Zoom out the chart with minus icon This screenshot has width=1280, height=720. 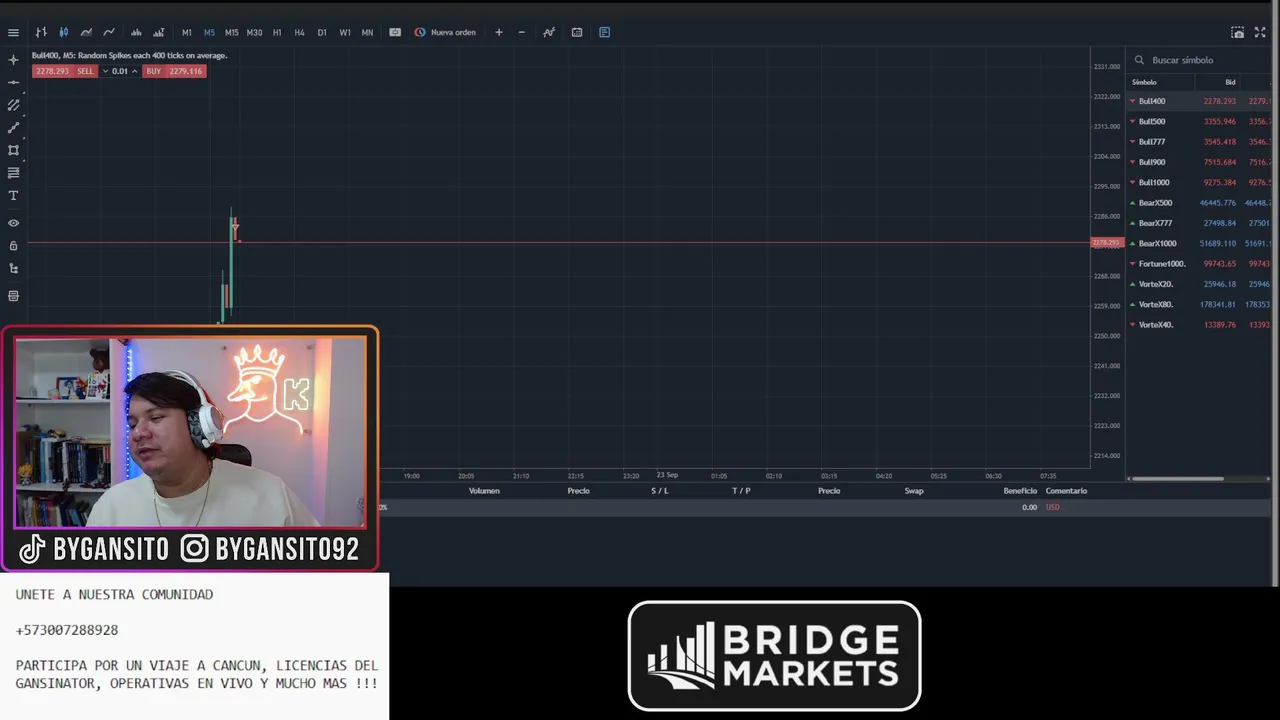click(x=521, y=32)
